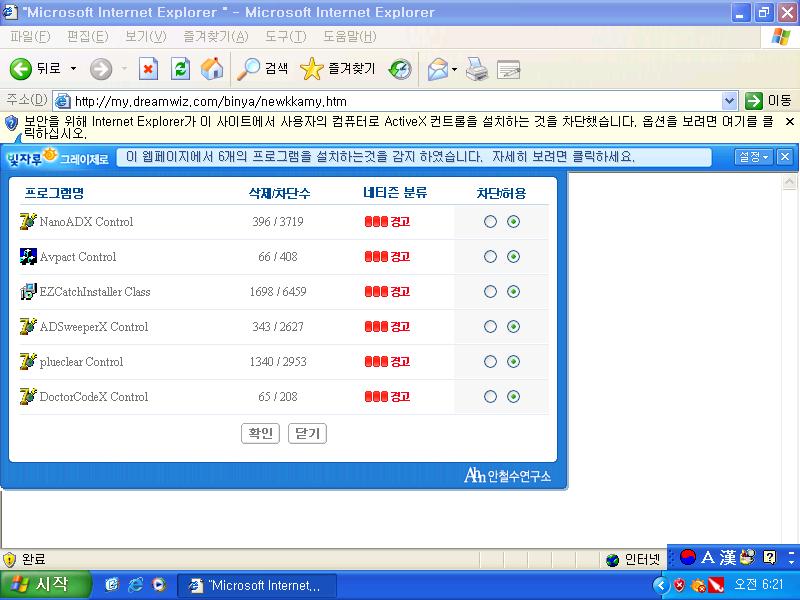Stop page loading with the red X icon

148,69
